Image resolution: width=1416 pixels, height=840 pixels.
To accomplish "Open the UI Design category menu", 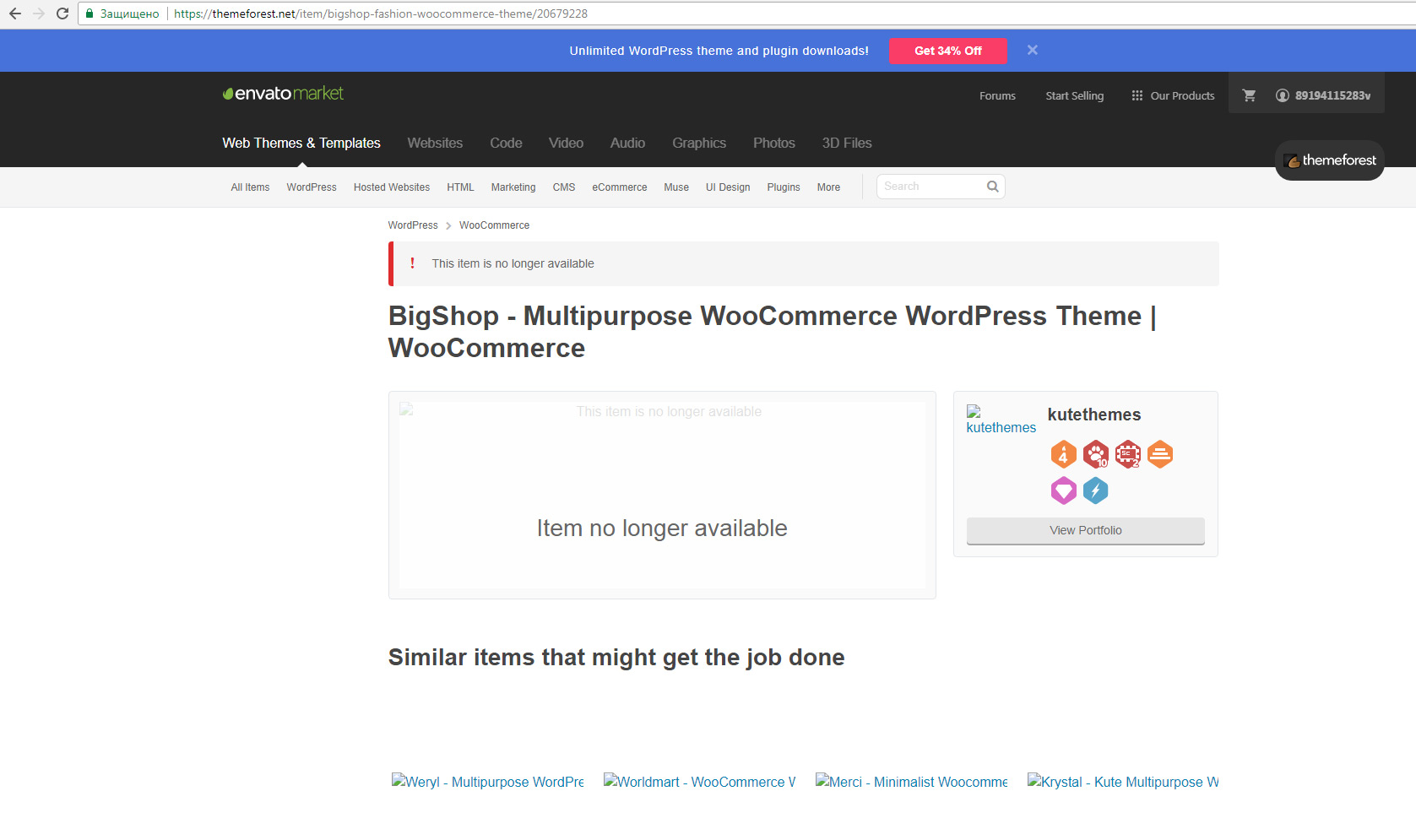I will (x=728, y=187).
